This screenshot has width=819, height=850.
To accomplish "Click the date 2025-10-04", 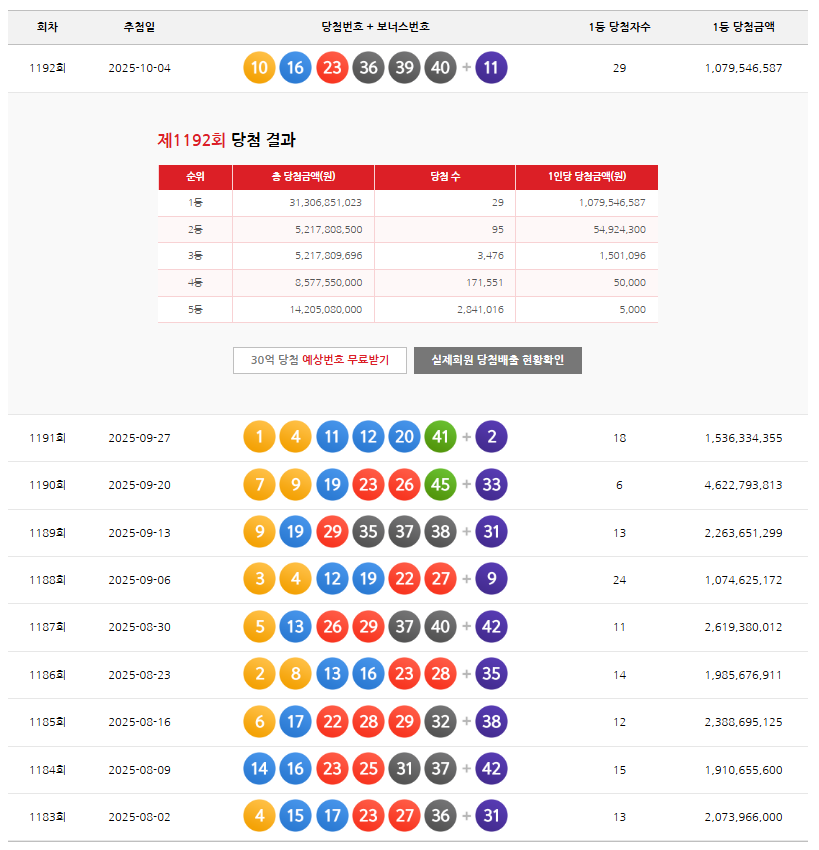I will (x=139, y=68).
